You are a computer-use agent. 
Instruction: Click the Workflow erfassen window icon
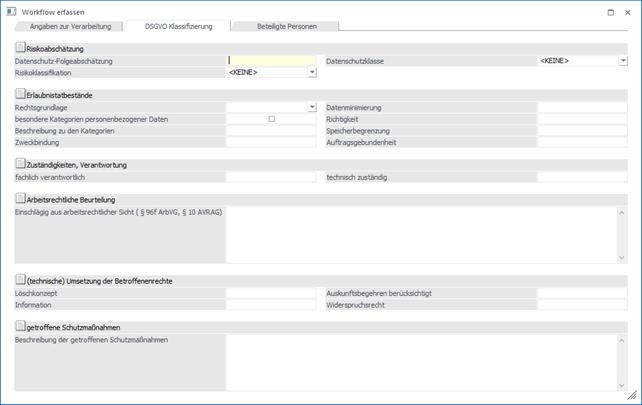coord(10,11)
